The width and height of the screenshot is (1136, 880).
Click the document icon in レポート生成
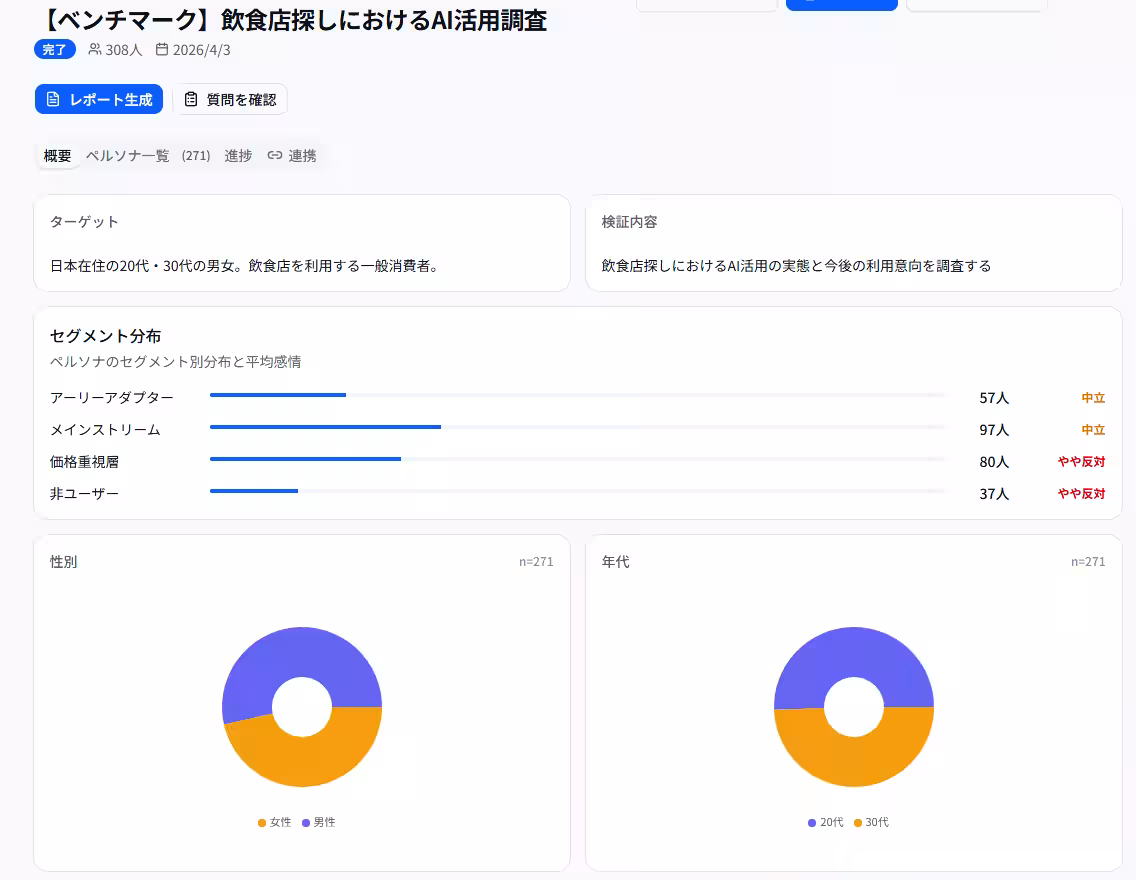(x=53, y=99)
